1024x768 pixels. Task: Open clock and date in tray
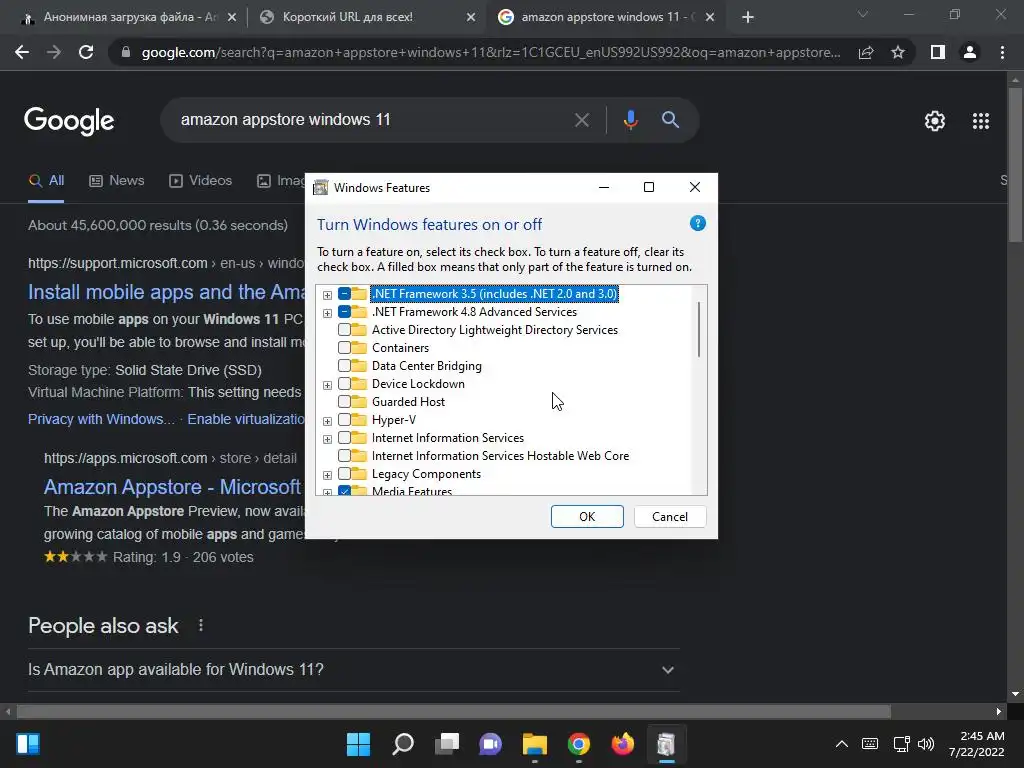[x=976, y=744]
